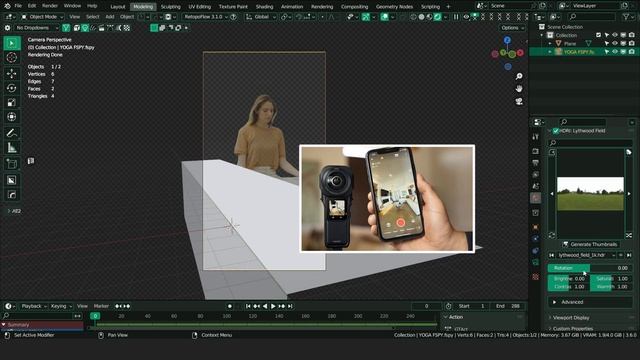
Task: Switch to the Shading workspace tab
Action: point(264,7)
